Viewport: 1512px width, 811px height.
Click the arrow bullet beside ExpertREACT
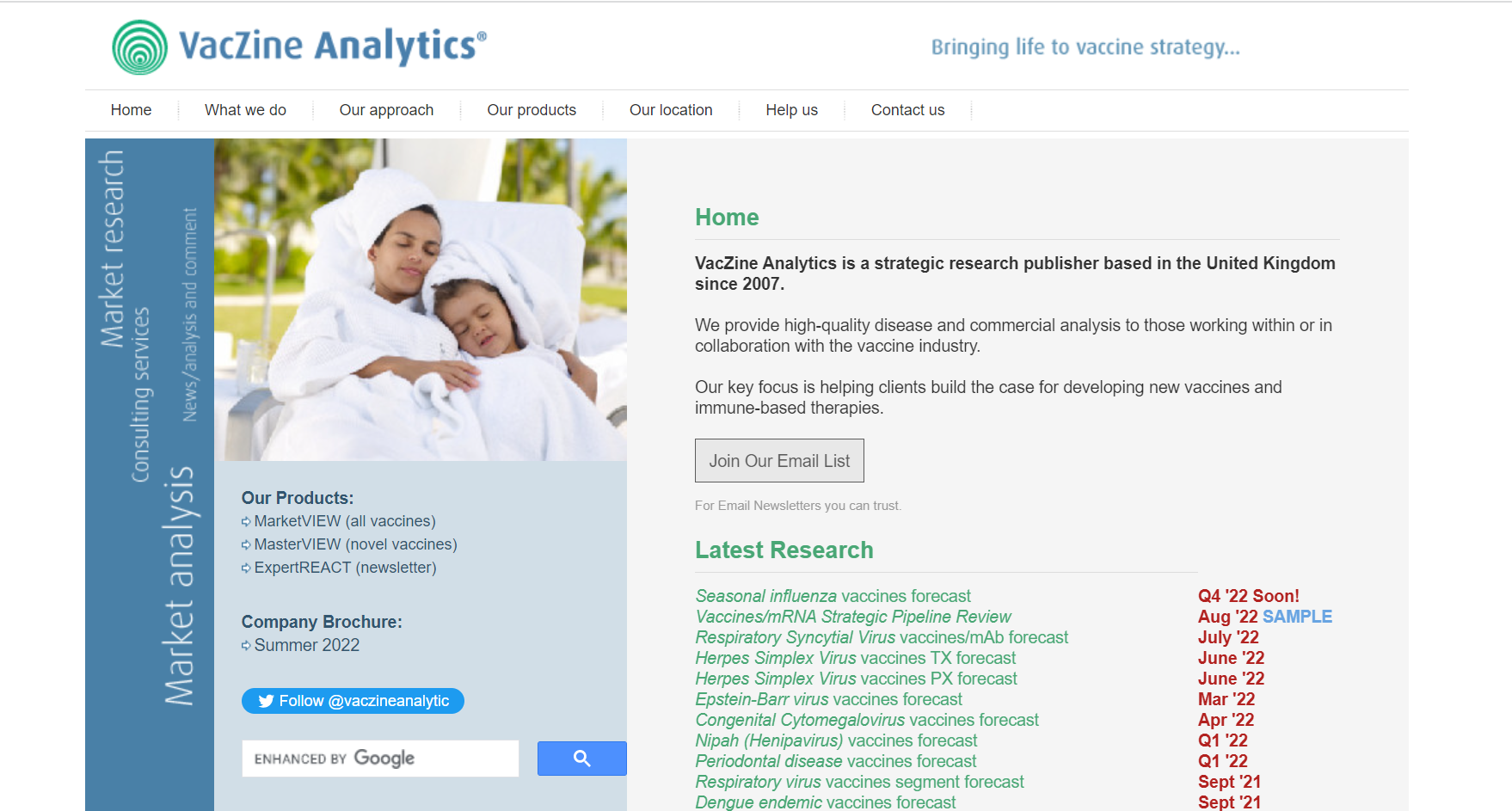(246, 568)
